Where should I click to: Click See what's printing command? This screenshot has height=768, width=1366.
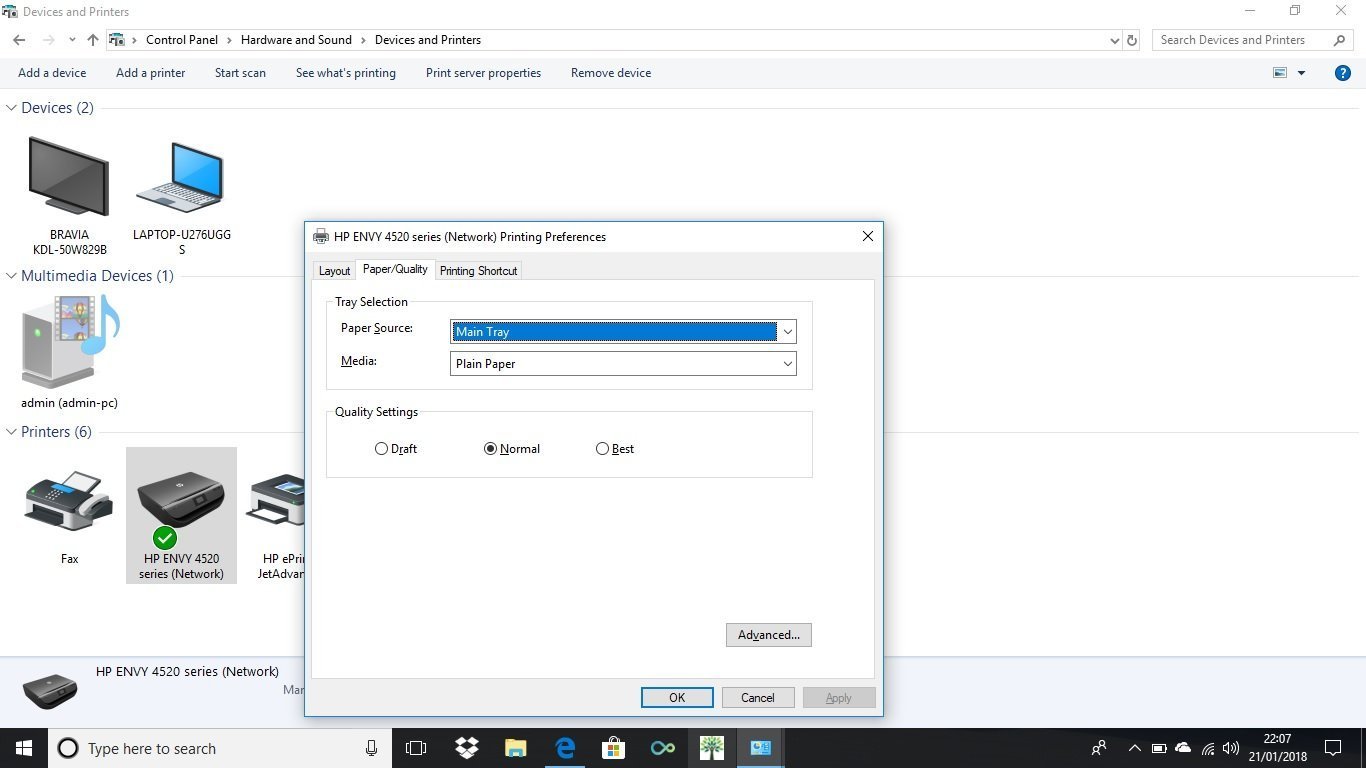pos(346,73)
